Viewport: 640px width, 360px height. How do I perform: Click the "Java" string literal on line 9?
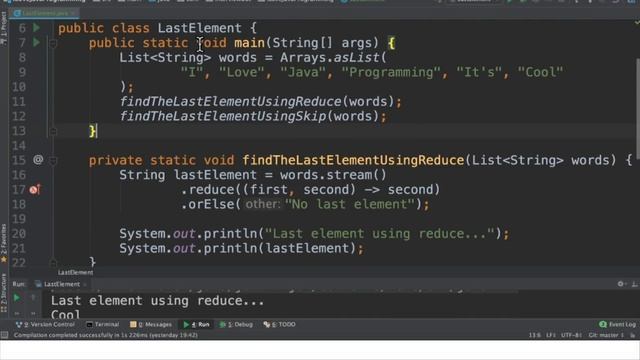click(x=303, y=72)
